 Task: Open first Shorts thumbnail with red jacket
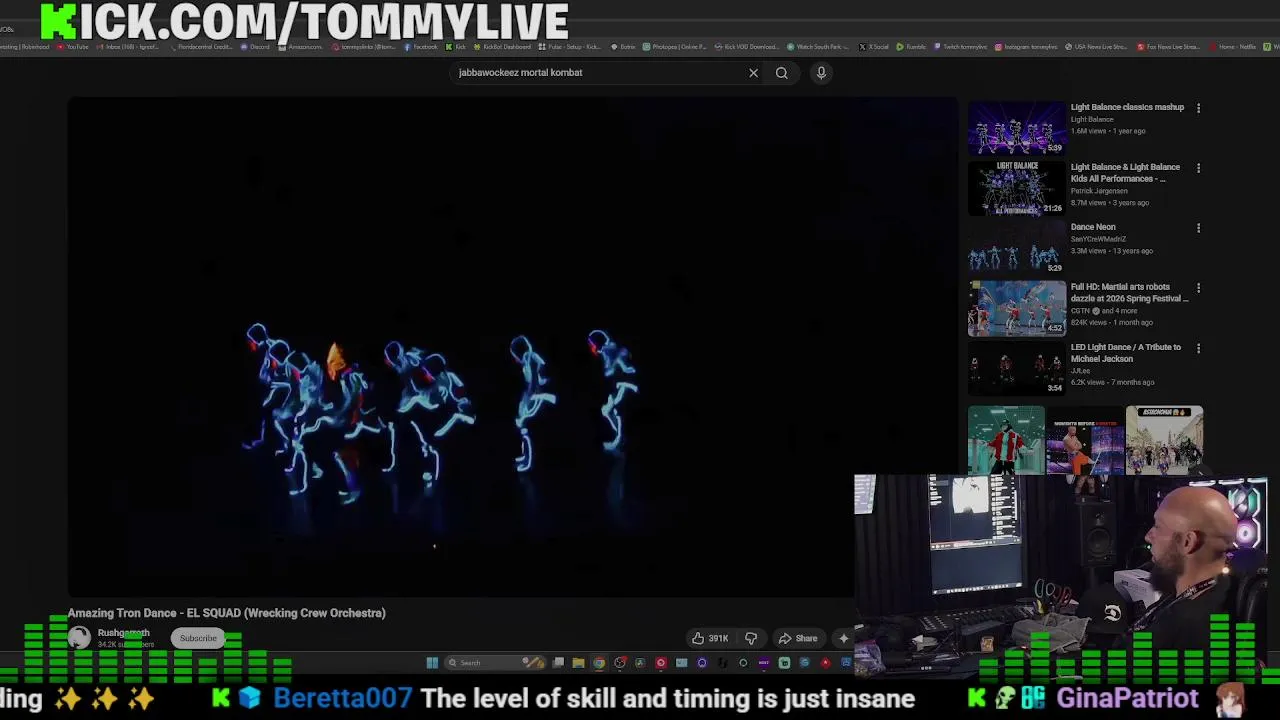pyautogui.click(x=1006, y=440)
